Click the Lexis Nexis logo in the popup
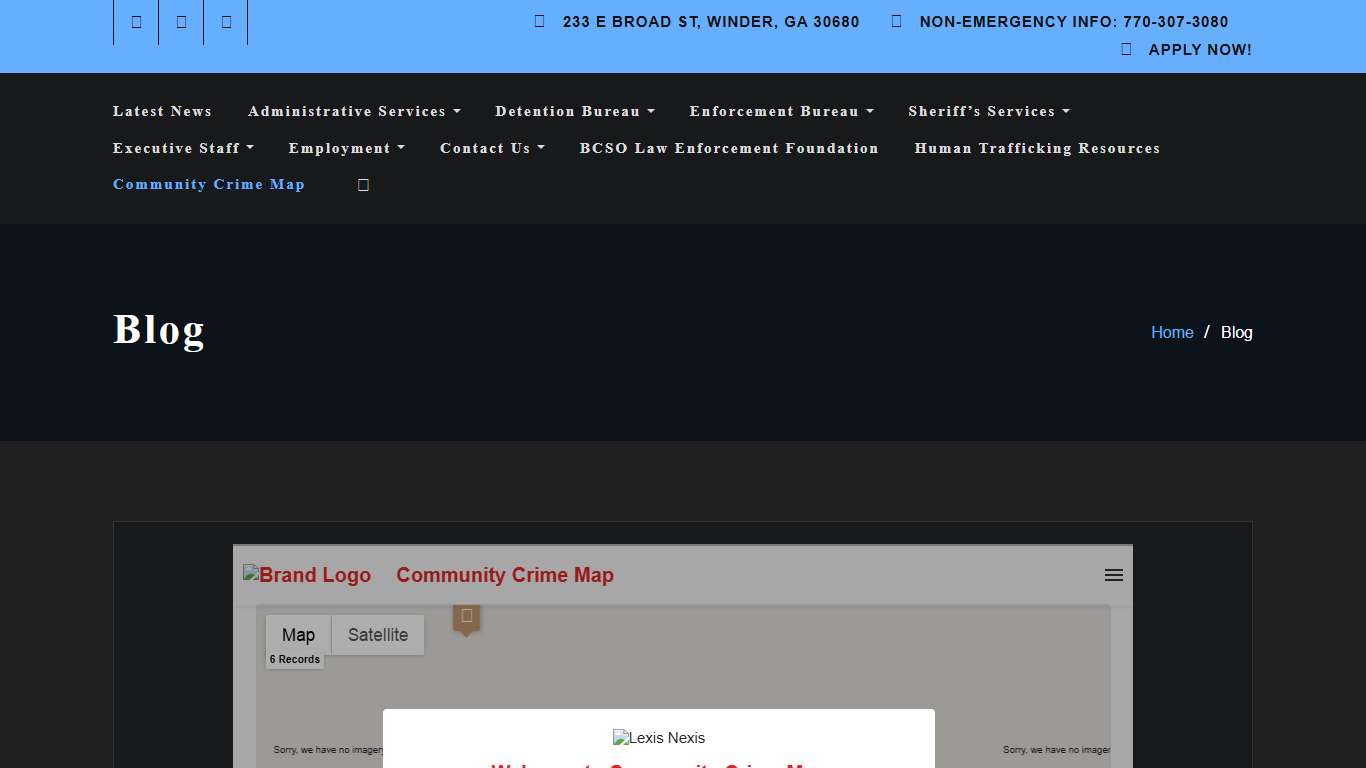Screen dimensions: 1366x768 (x=658, y=738)
